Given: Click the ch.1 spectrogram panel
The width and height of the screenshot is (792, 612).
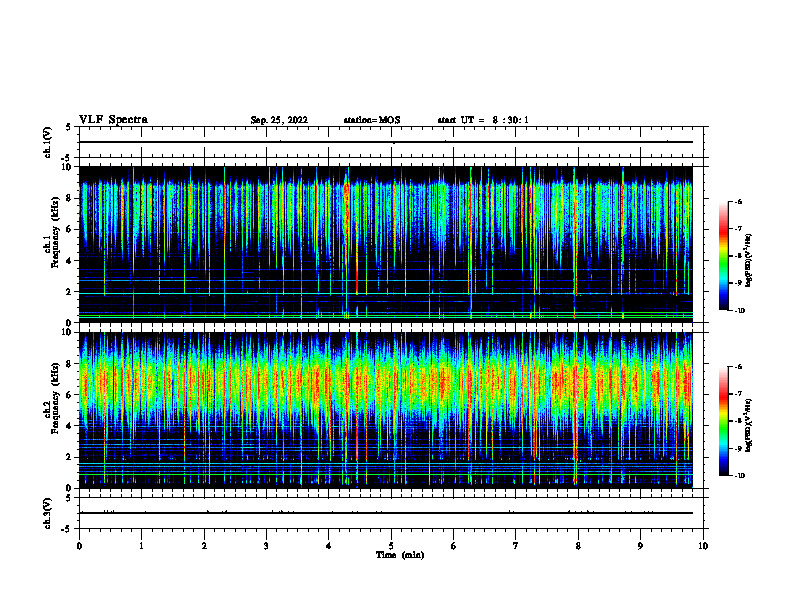Looking at the screenshot, I should [x=386, y=244].
